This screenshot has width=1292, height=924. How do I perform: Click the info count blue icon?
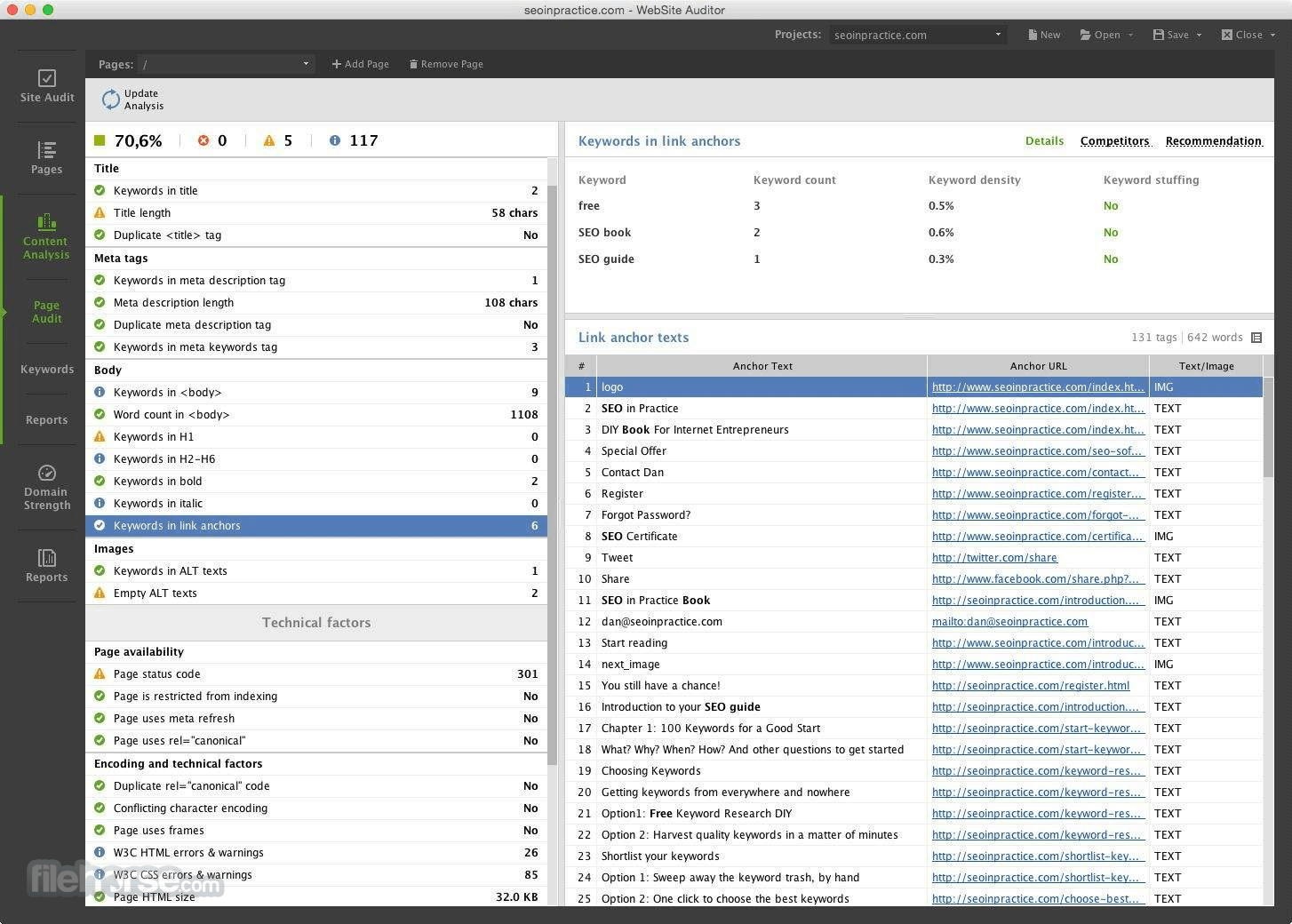[335, 140]
